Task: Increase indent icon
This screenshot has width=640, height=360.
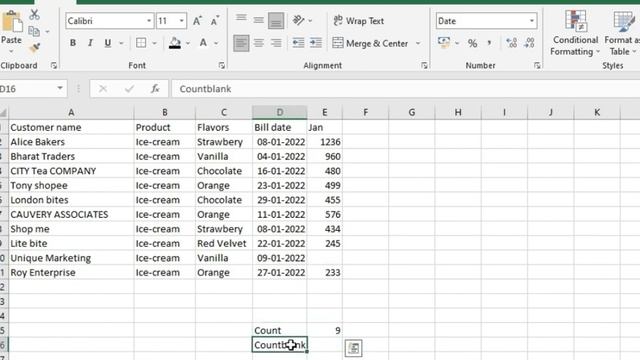Action: [316, 43]
